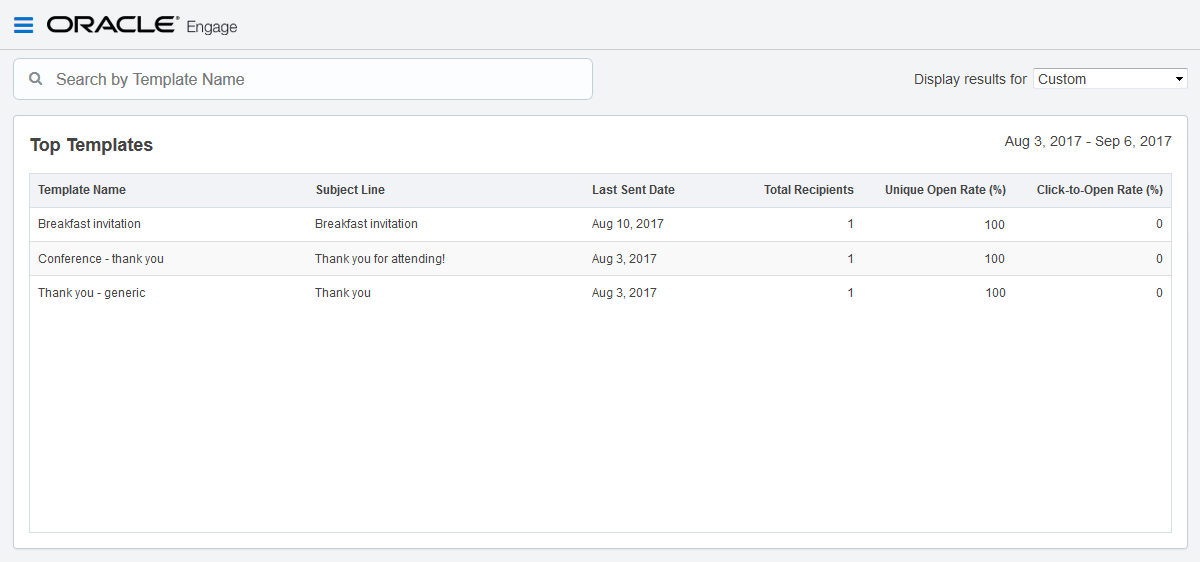This screenshot has width=1200, height=562.
Task: Click the date range Aug 3 - Sep 6
Action: [x=1088, y=142]
